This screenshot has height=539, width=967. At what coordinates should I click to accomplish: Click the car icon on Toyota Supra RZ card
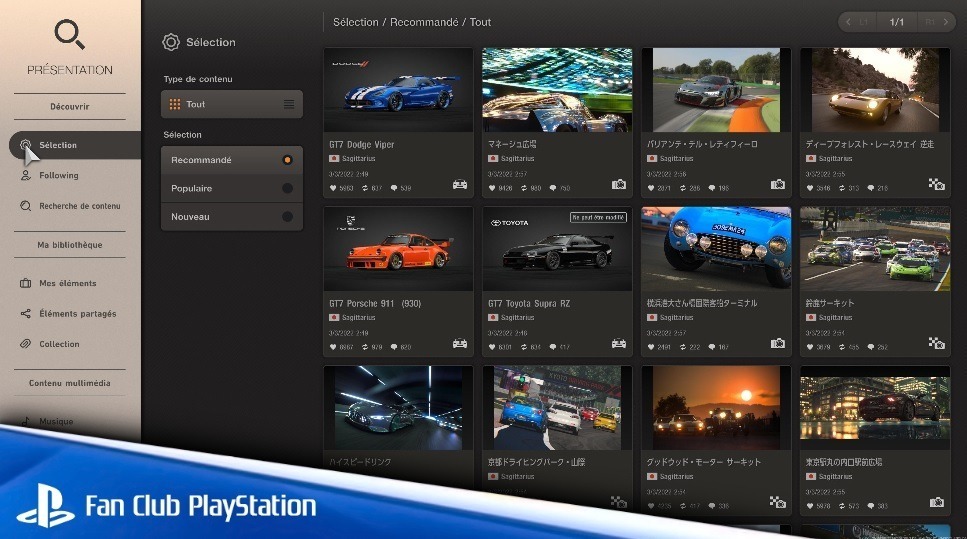point(619,344)
